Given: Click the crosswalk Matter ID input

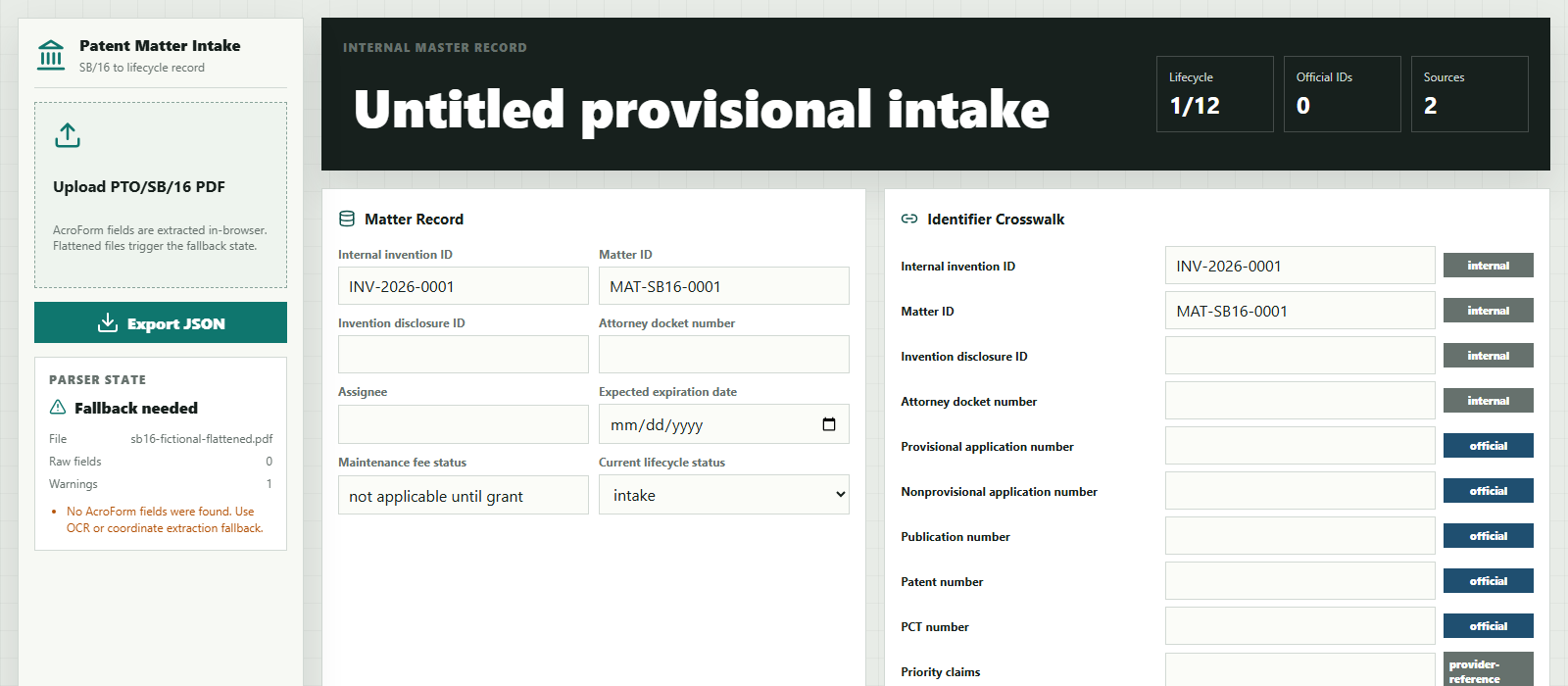Looking at the screenshot, I should [1300, 311].
